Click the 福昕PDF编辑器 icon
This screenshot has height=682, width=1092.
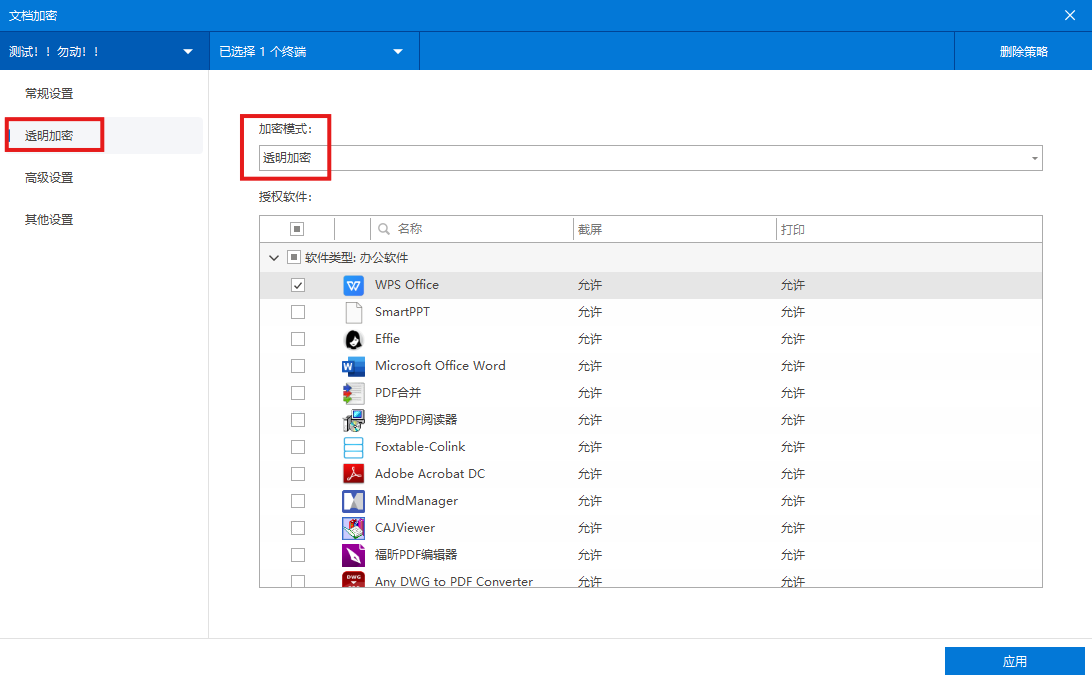point(353,555)
